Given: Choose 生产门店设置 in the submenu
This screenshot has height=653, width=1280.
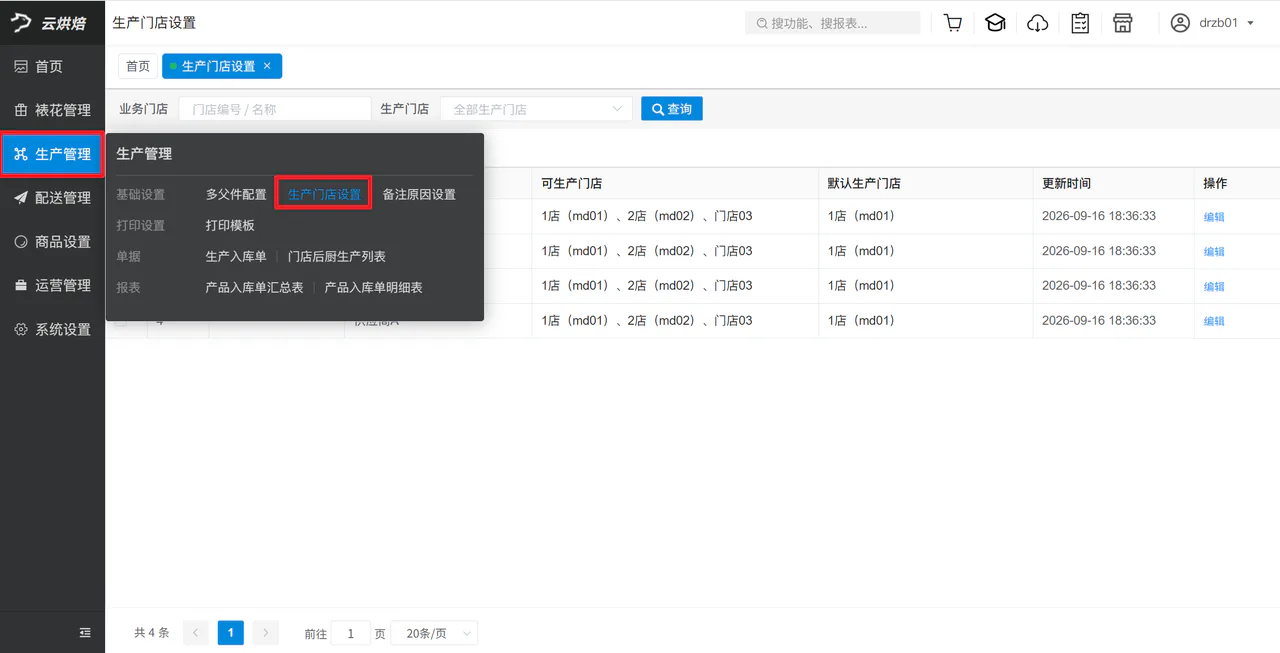Looking at the screenshot, I should 324,194.
